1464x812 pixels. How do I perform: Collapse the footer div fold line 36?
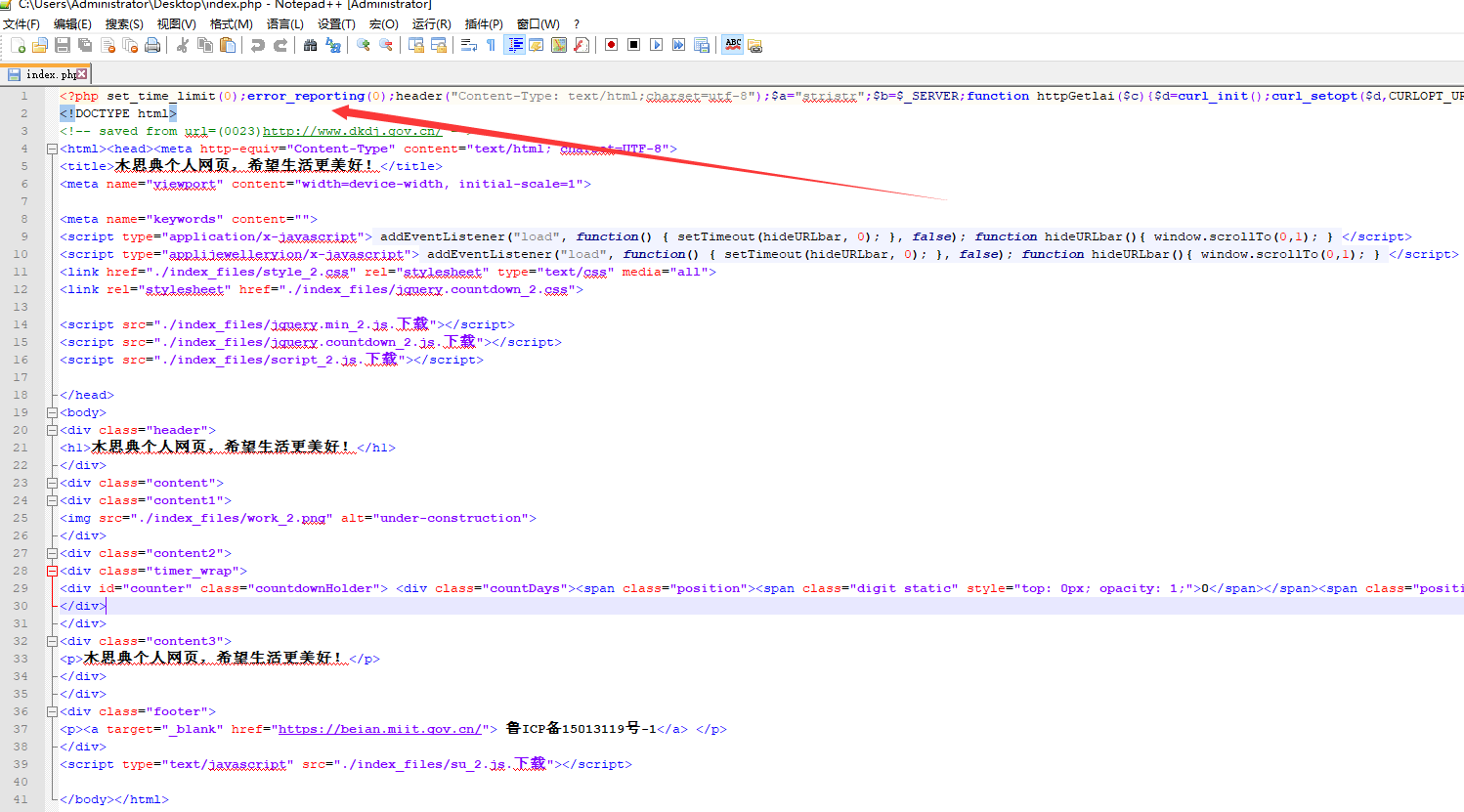point(52,711)
